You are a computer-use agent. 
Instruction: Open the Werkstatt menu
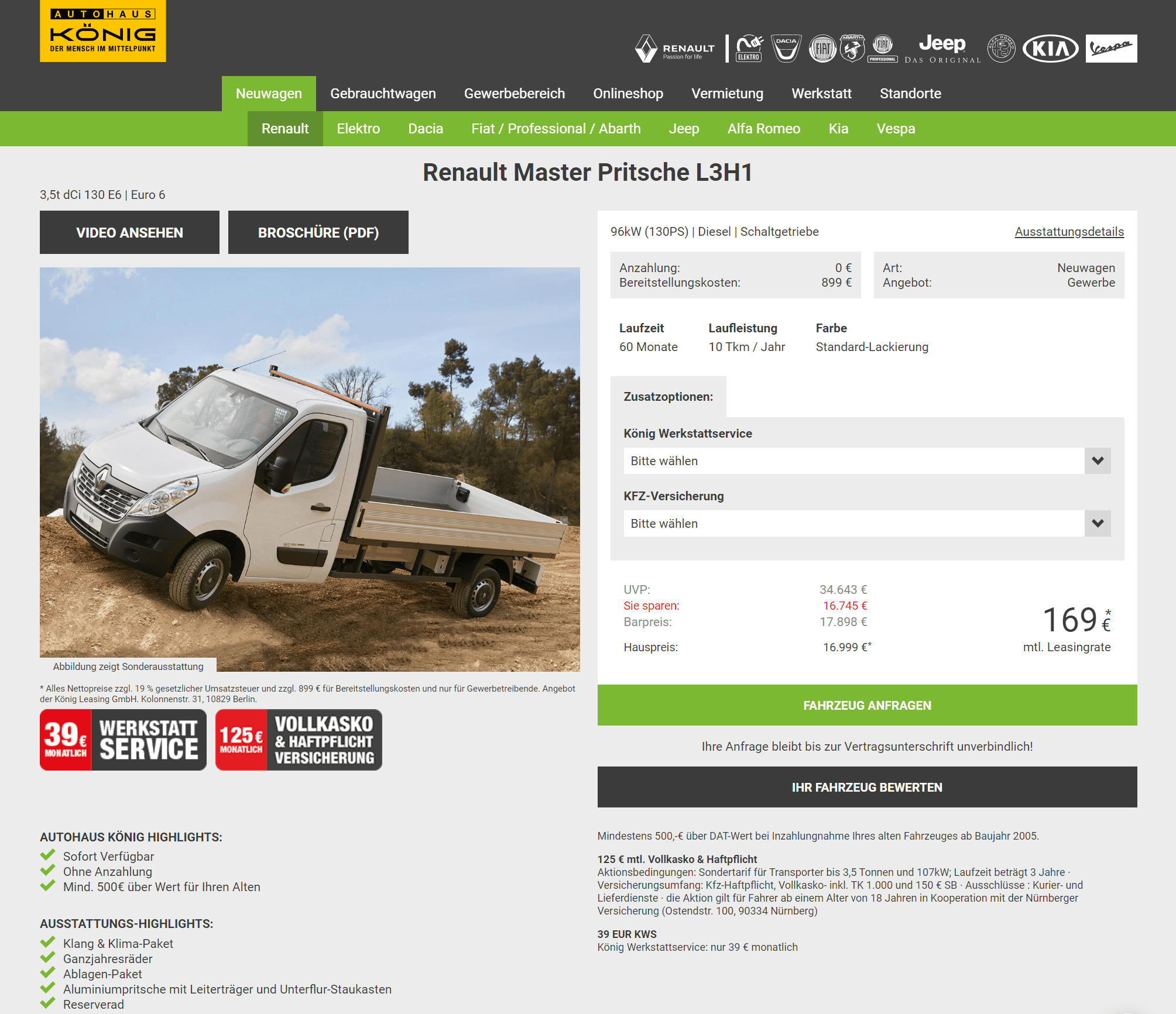coord(822,94)
